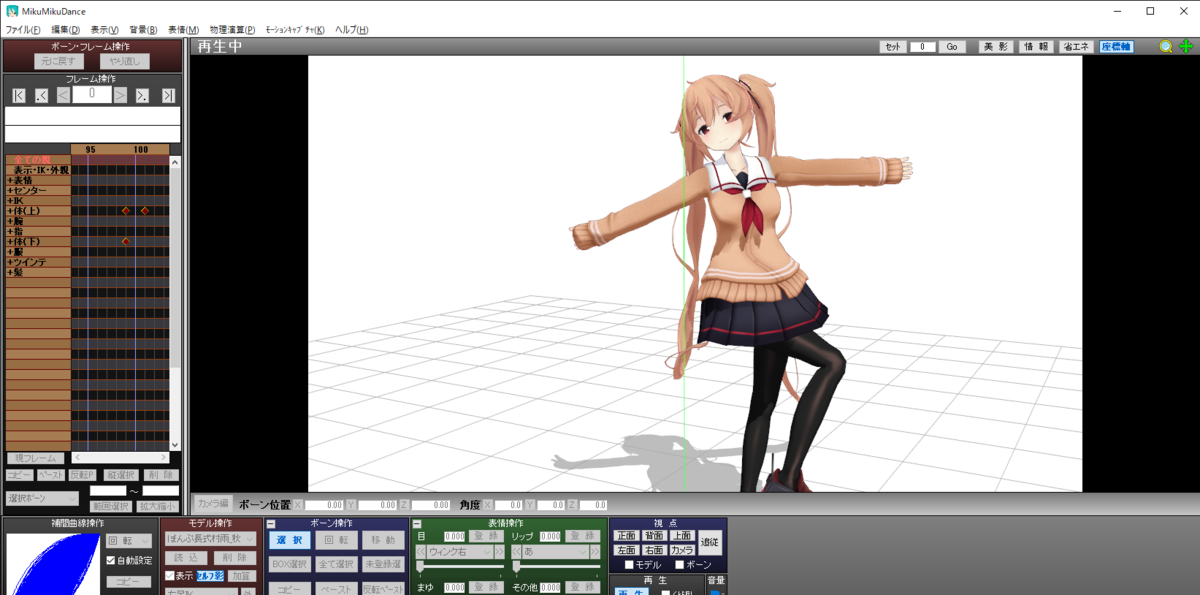Click the セット frame set button
Screen dimensions: 1200x595
[893, 47]
